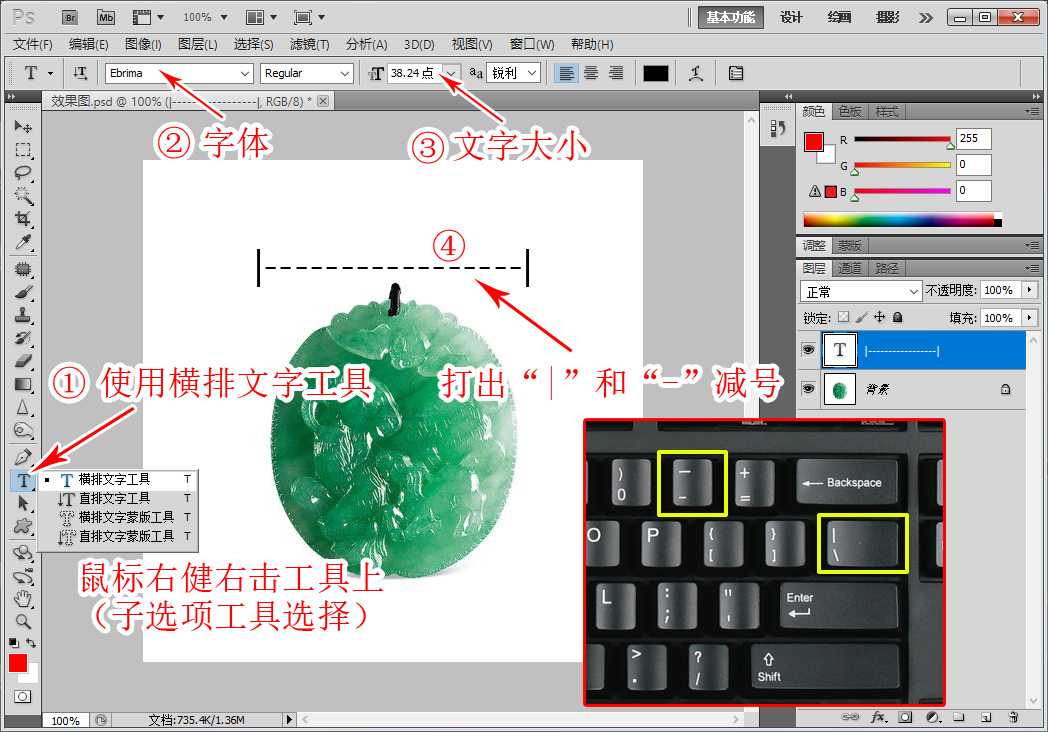Enable lock transparent pixels in Layers panel
The image size is (1048, 732).
[843, 317]
